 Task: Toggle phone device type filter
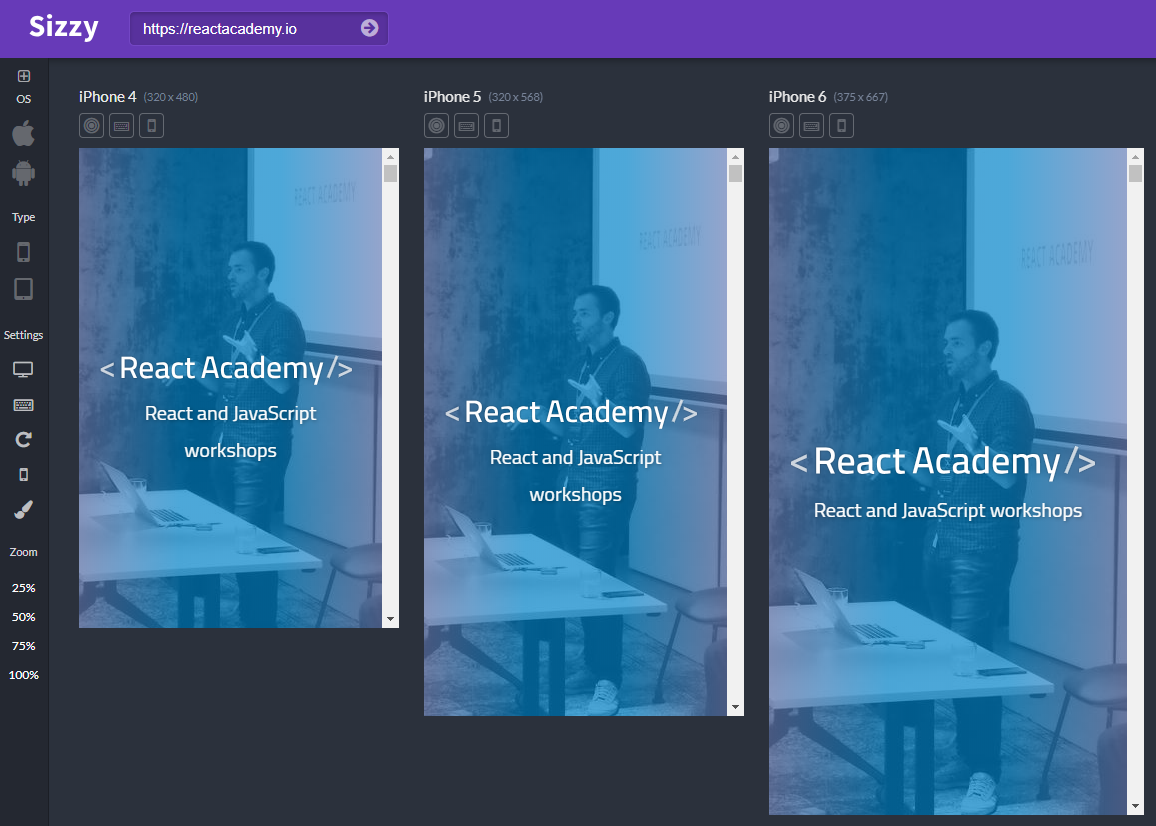click(x=24, y=252)
